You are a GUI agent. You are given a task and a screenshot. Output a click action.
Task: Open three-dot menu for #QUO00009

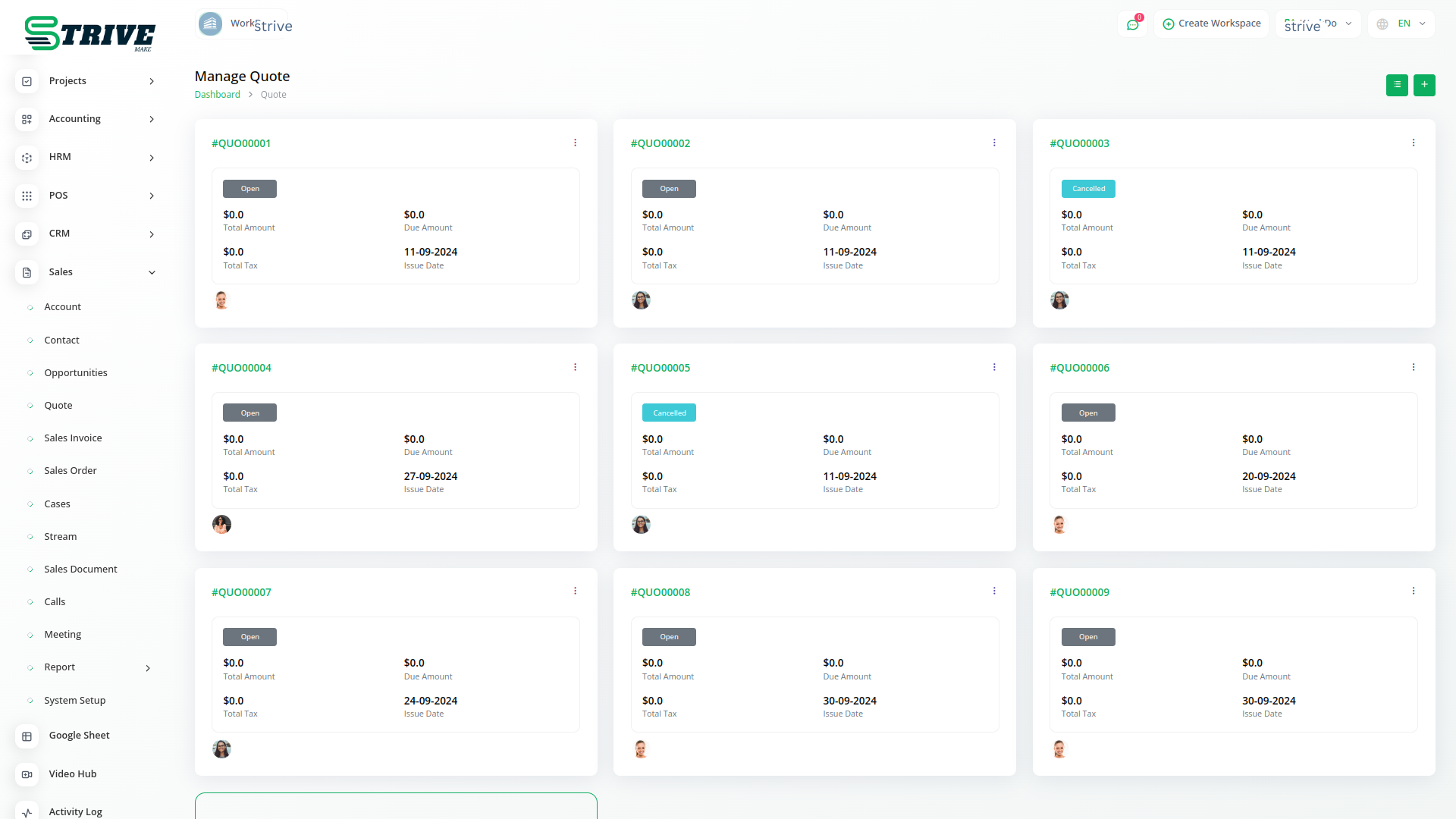pos(1414,591)
